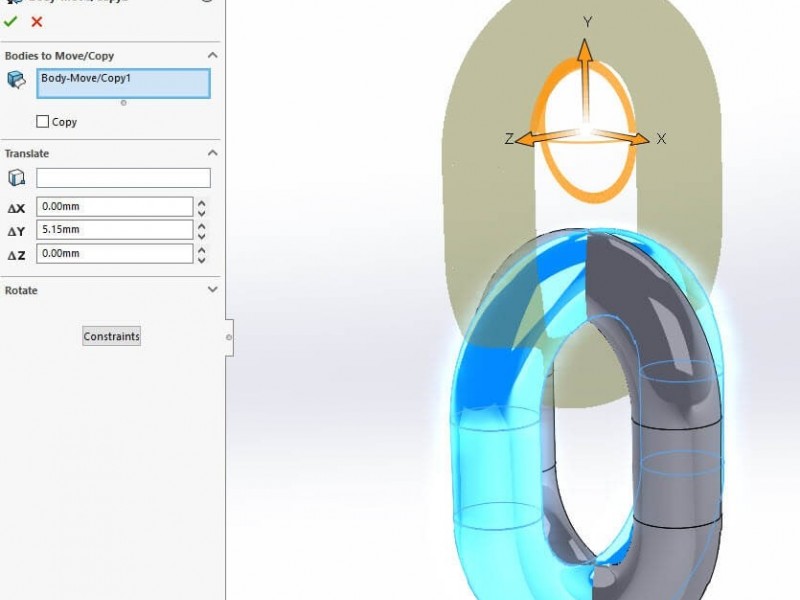
Task: Click the empty translation reference field
Action: [123, 178]
